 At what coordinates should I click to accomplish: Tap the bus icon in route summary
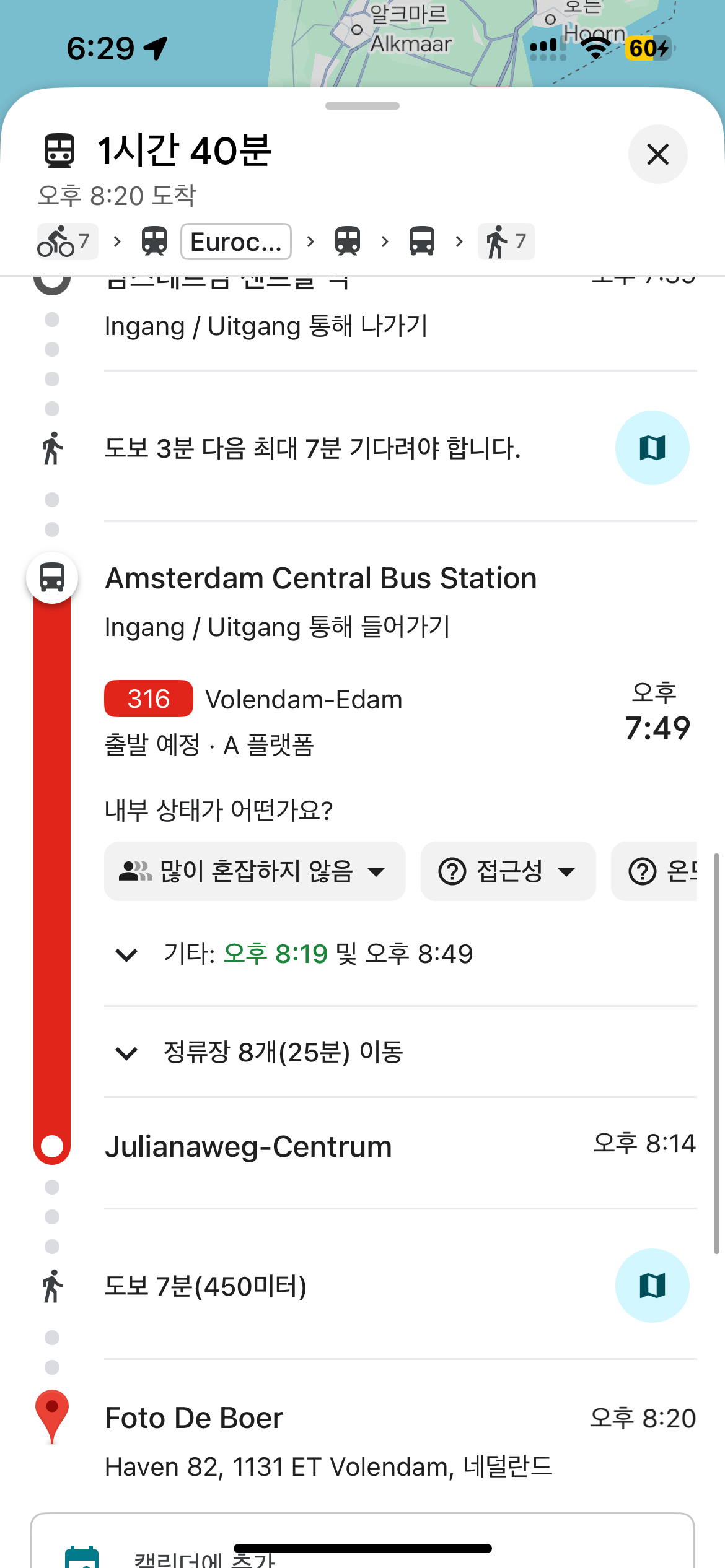tap(422, 242)
